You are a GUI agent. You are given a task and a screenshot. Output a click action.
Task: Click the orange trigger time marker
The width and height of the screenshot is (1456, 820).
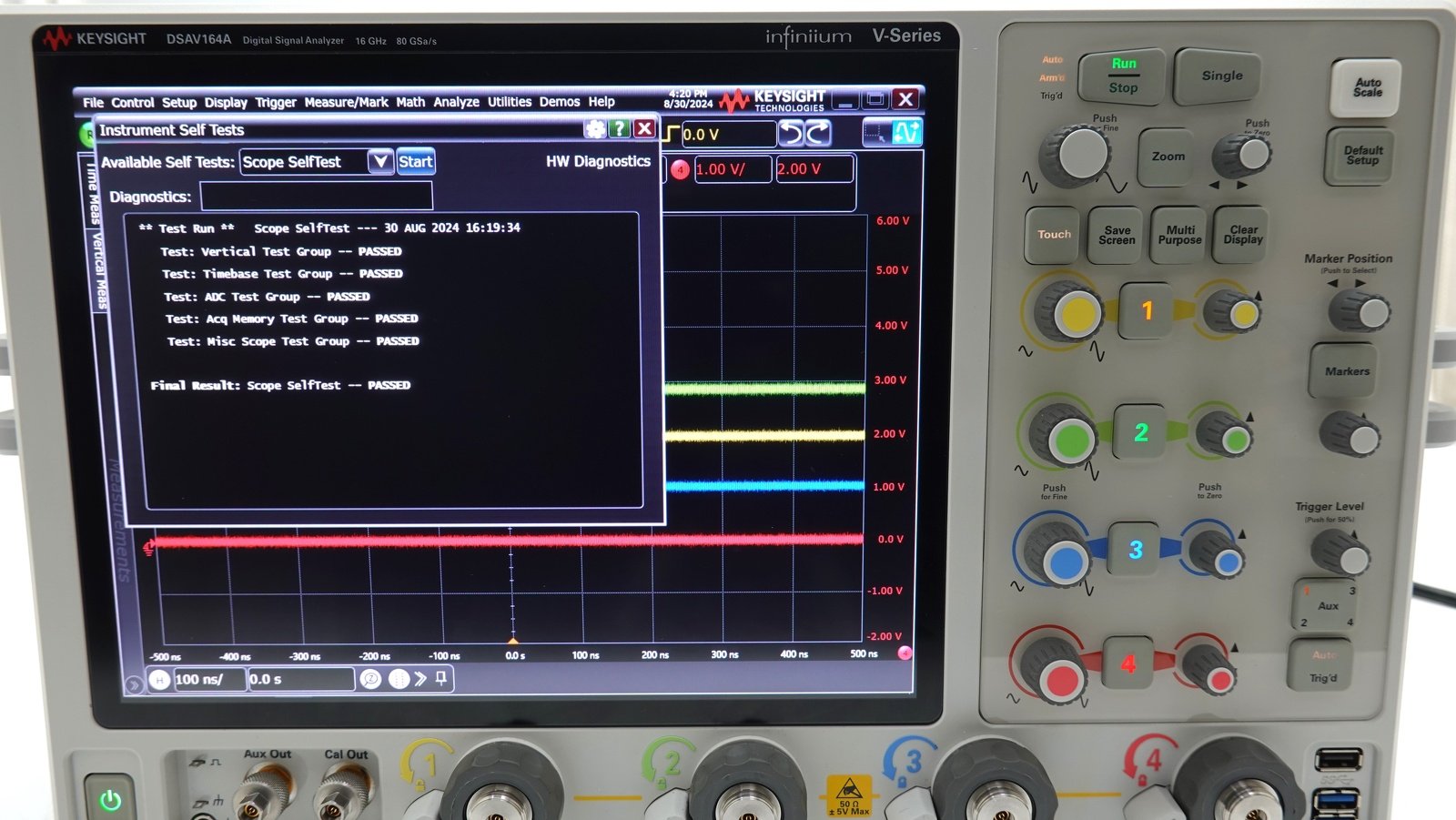pyautogui.click(x=512, y=641)
